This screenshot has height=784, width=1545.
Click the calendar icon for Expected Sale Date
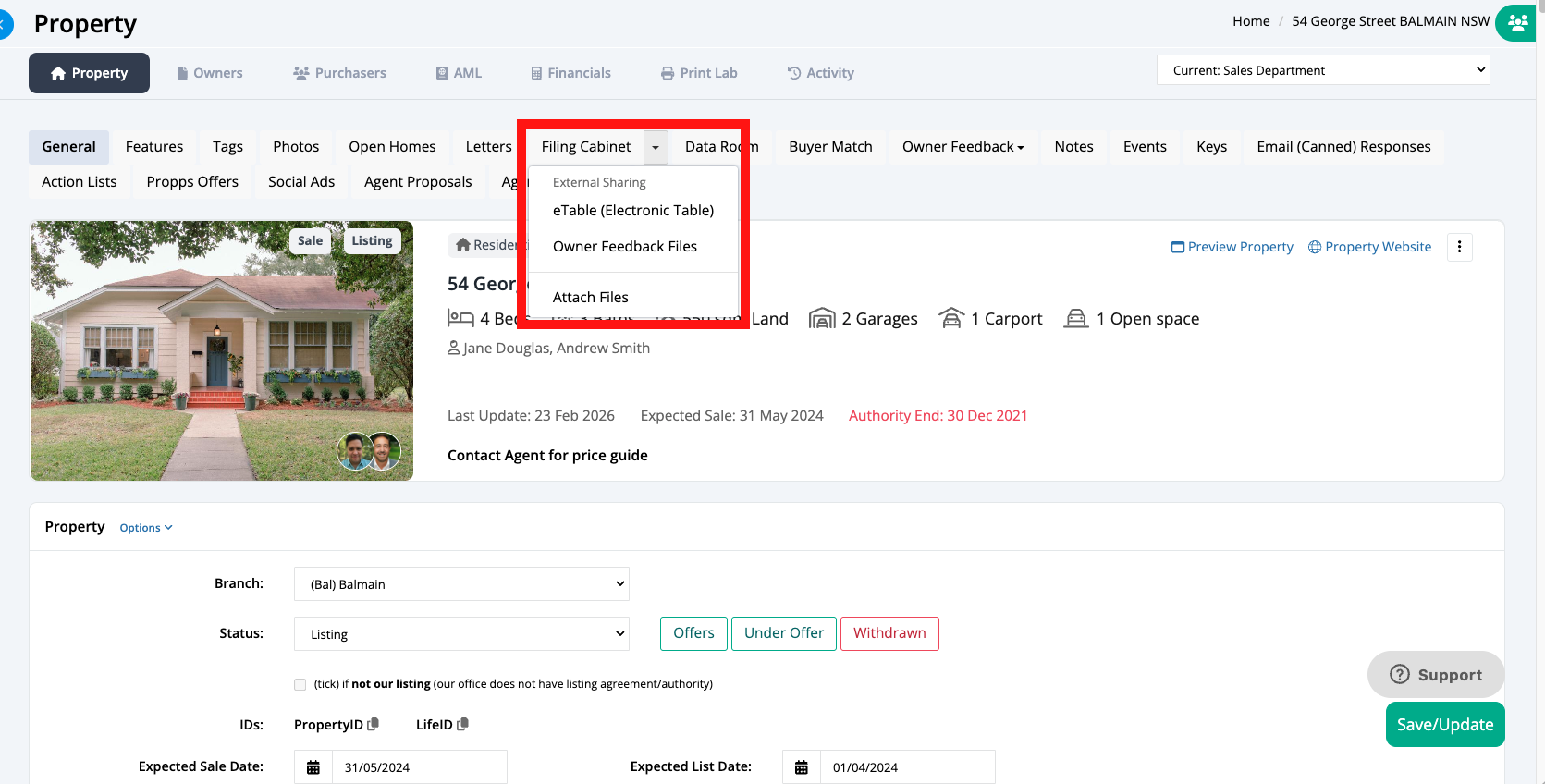(313, 767)
